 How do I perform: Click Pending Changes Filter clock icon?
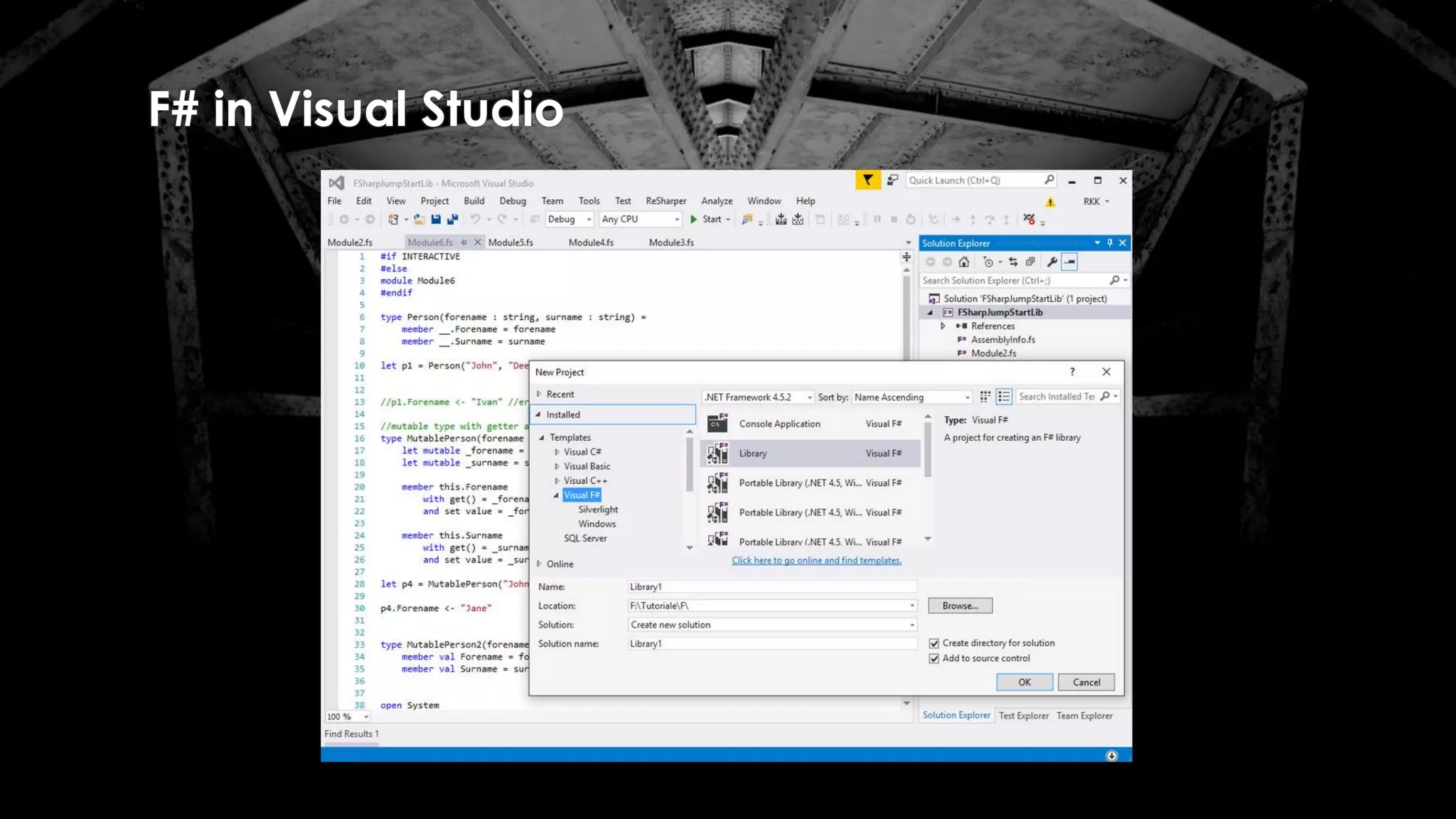pyautogui.click(x=988, y=262)
